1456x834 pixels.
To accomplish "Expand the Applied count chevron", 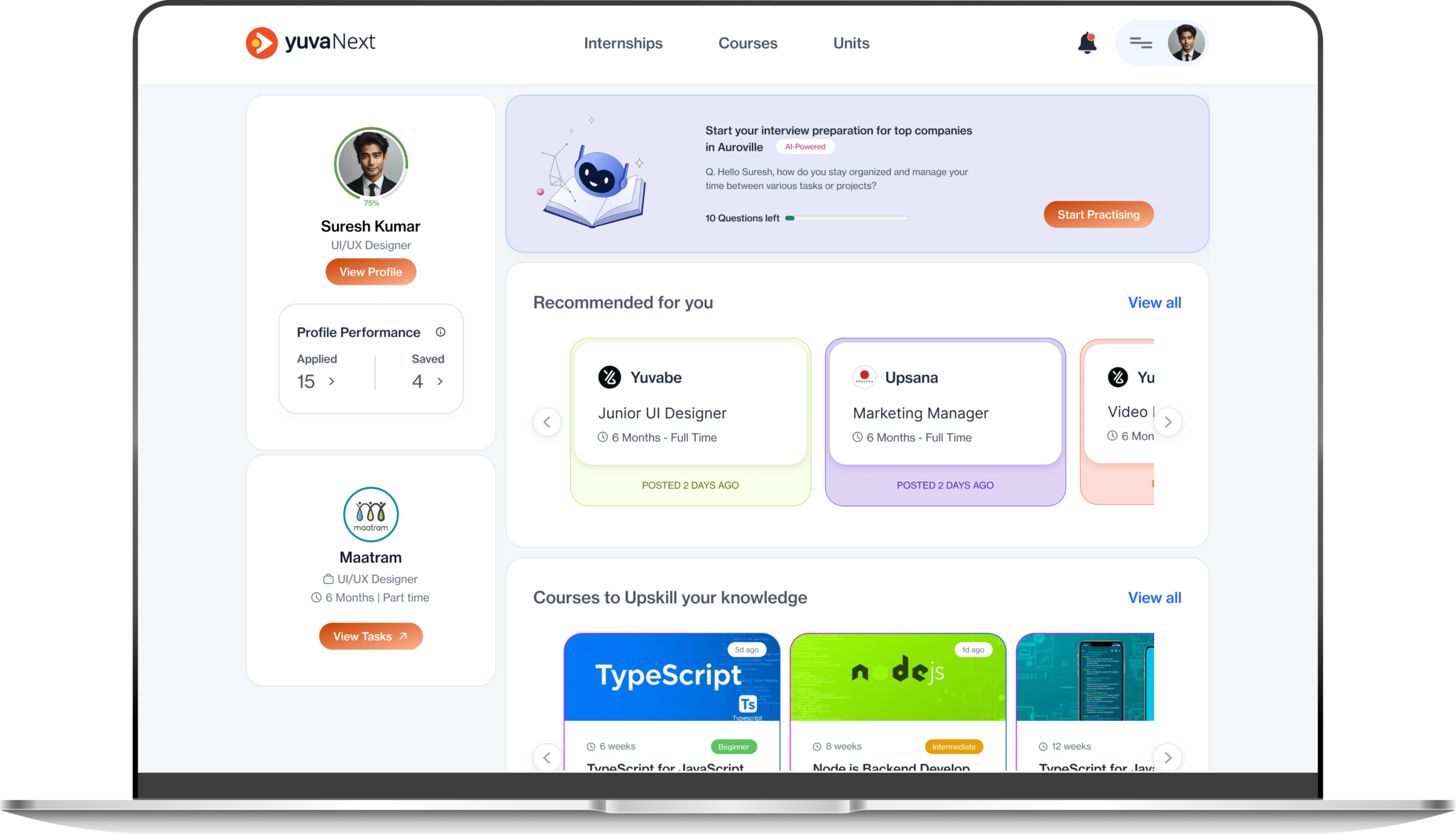I will pos(331,381).
